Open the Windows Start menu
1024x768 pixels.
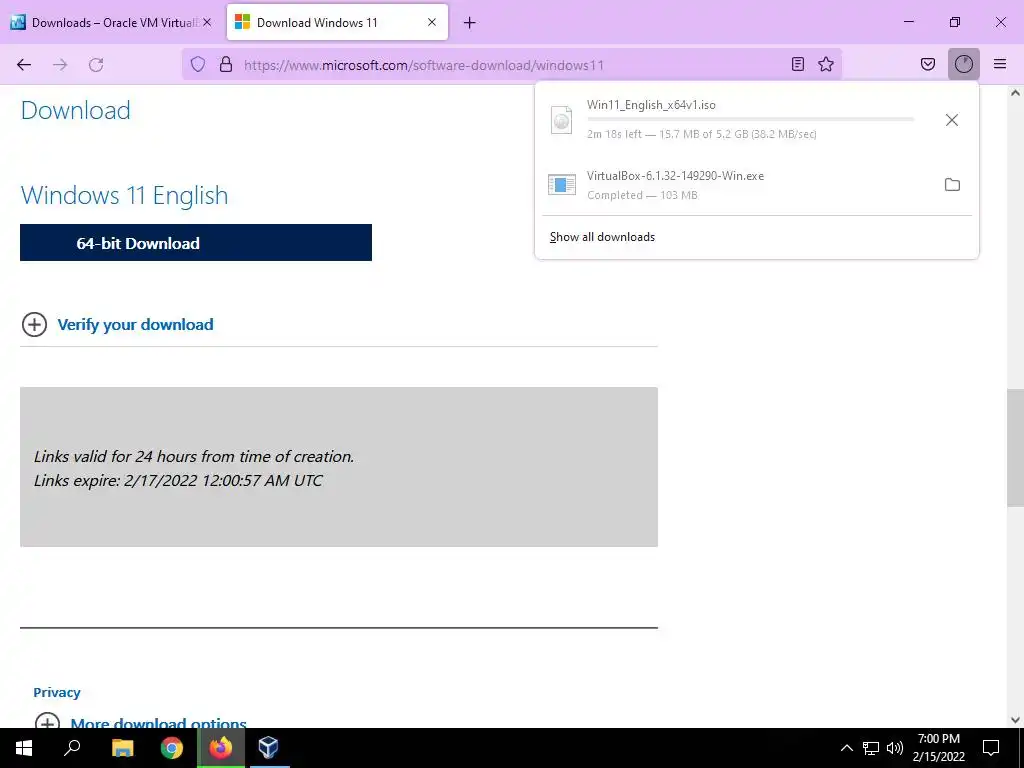click(x=24, y=748)
